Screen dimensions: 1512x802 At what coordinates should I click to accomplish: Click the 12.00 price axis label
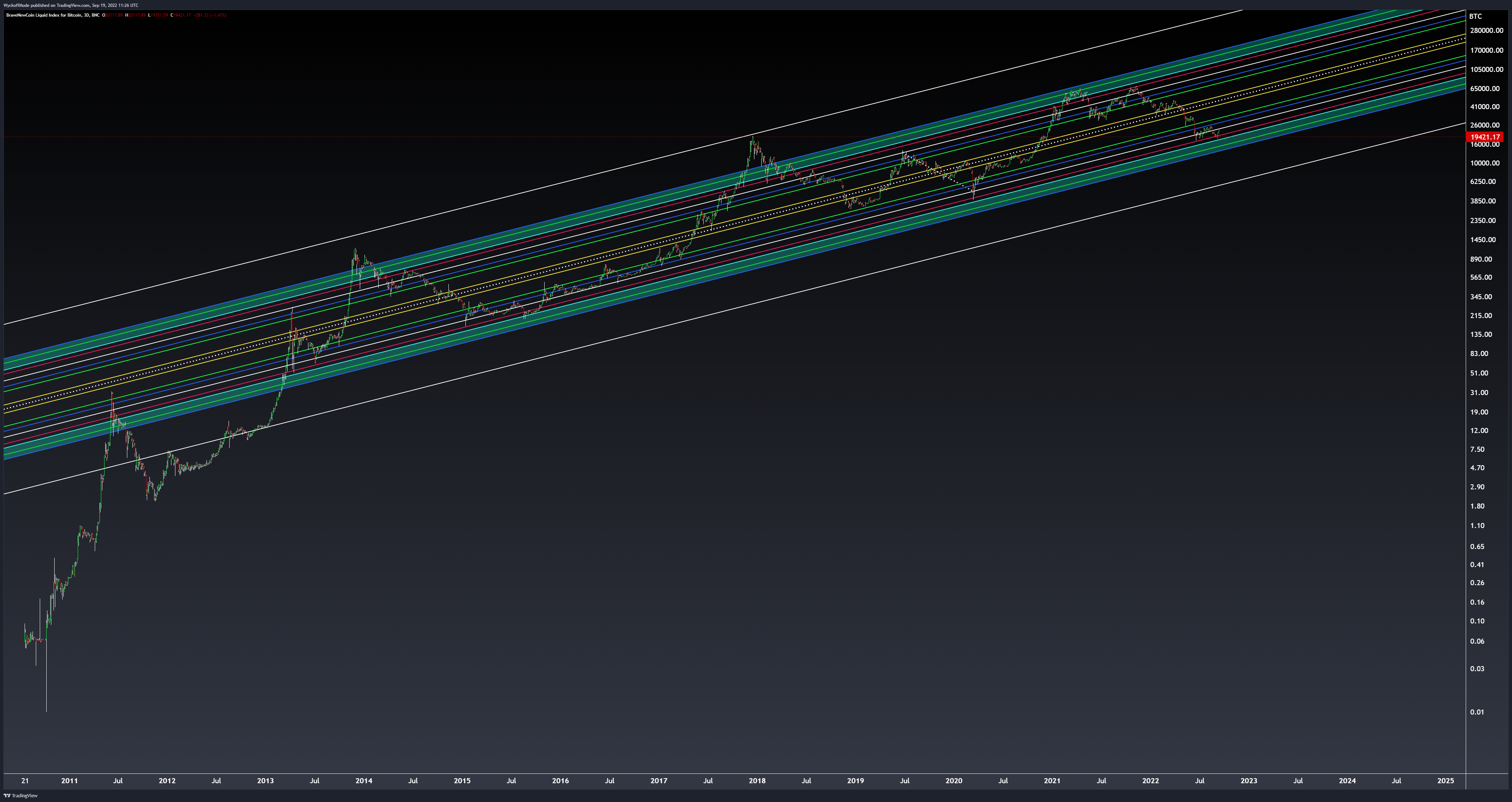1480,430
